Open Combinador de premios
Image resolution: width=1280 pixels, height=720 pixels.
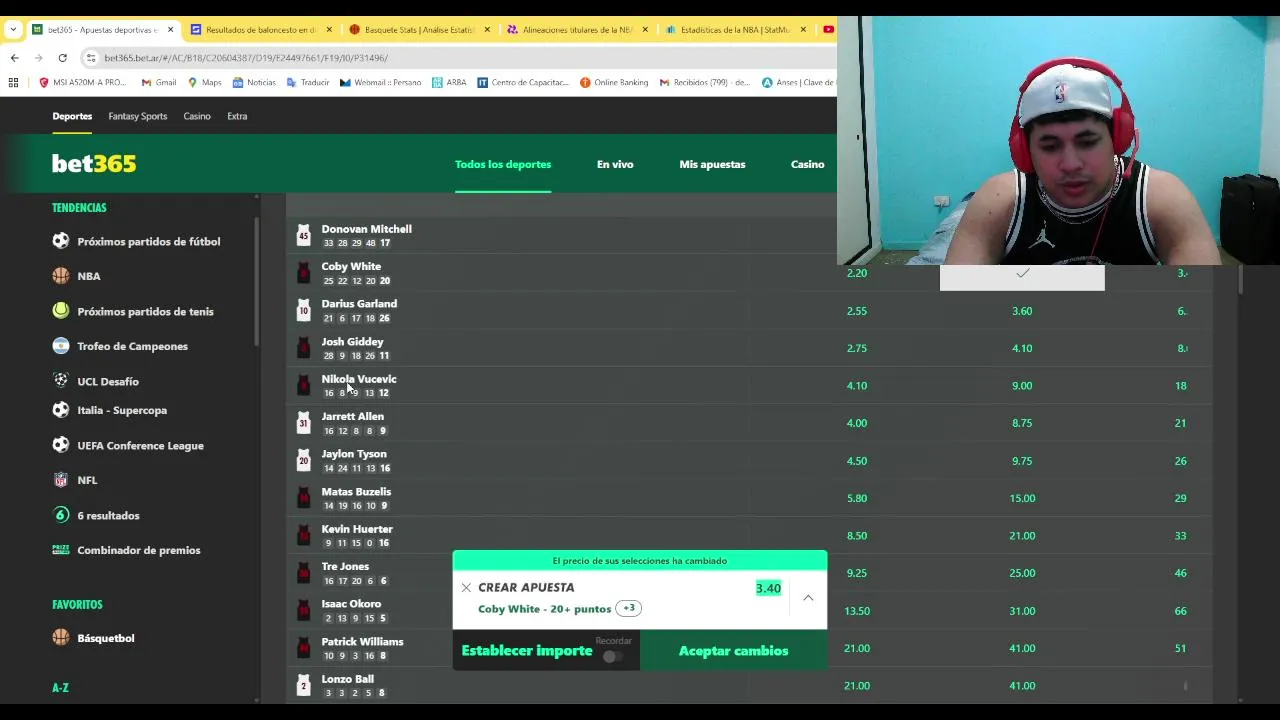pos(138,550)
